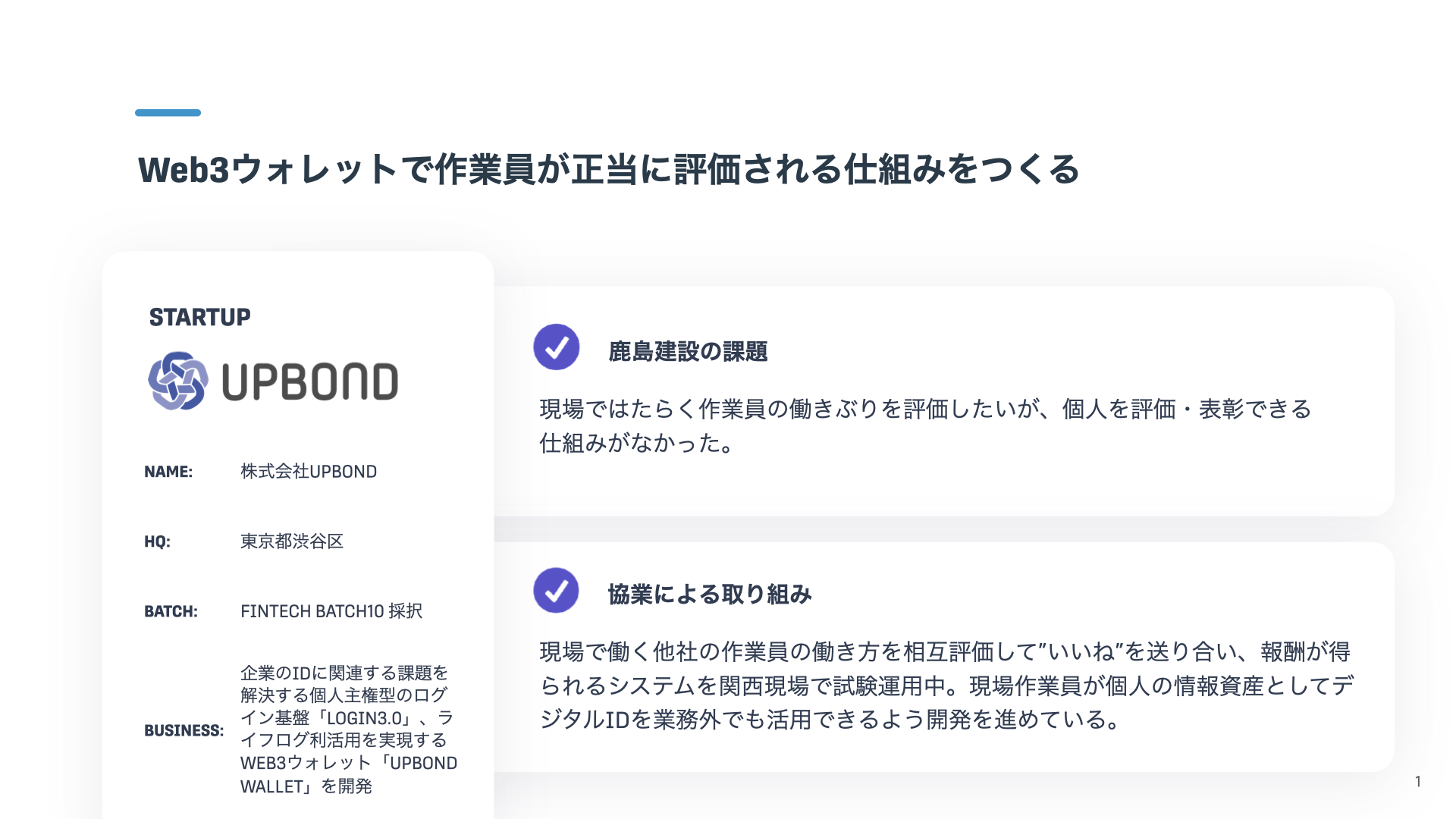The width and height of the screenshot is (1456, 819).
Task: Select the HQ value 東京都渋谷区
Action: coord(292,541)
